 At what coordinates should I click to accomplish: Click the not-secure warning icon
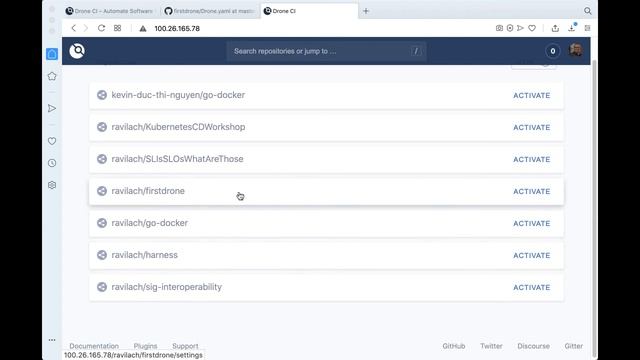click(x=143, y=29)
